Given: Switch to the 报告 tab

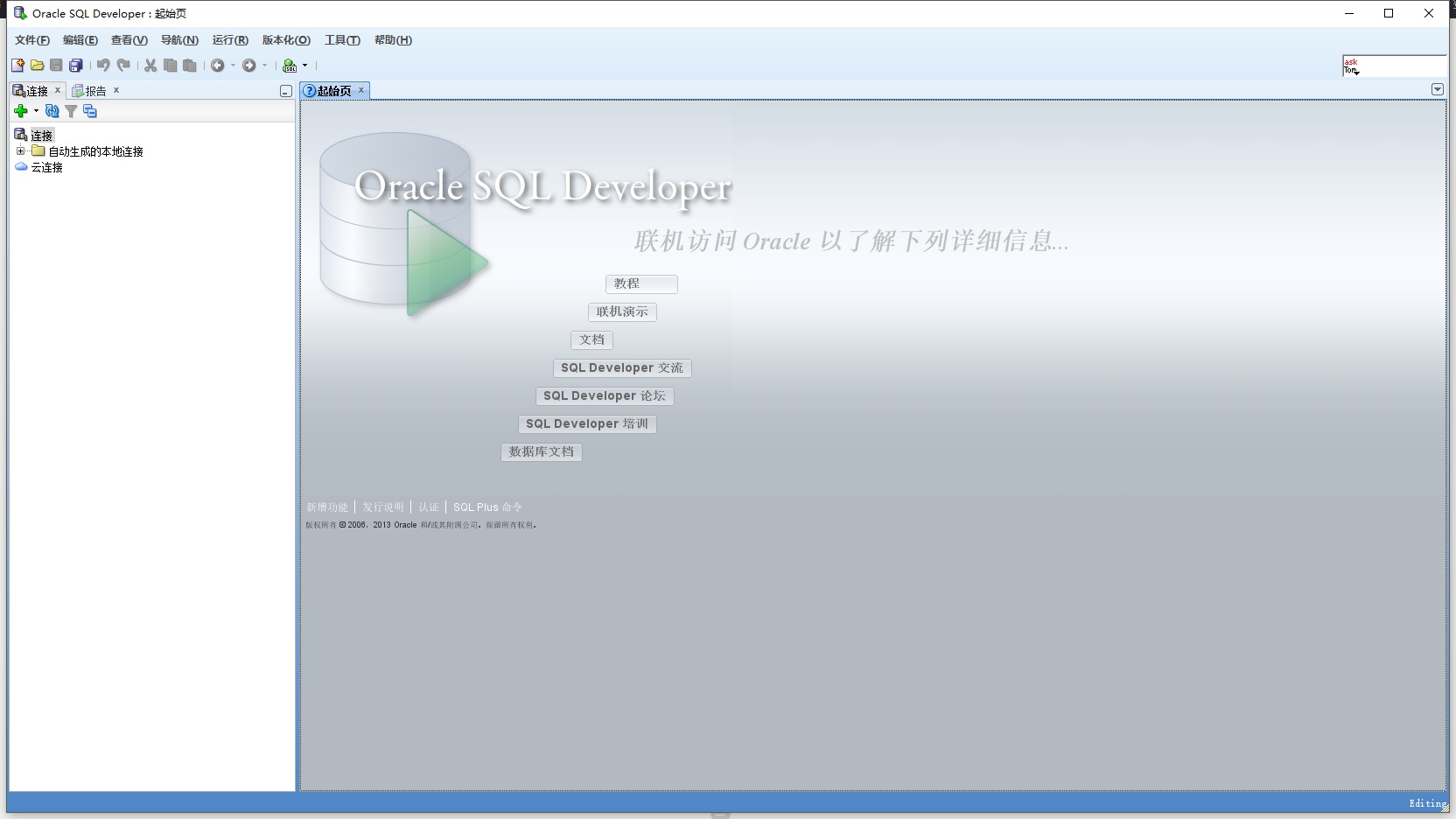Looking at the screenshot, I should (x=94, y=90).
